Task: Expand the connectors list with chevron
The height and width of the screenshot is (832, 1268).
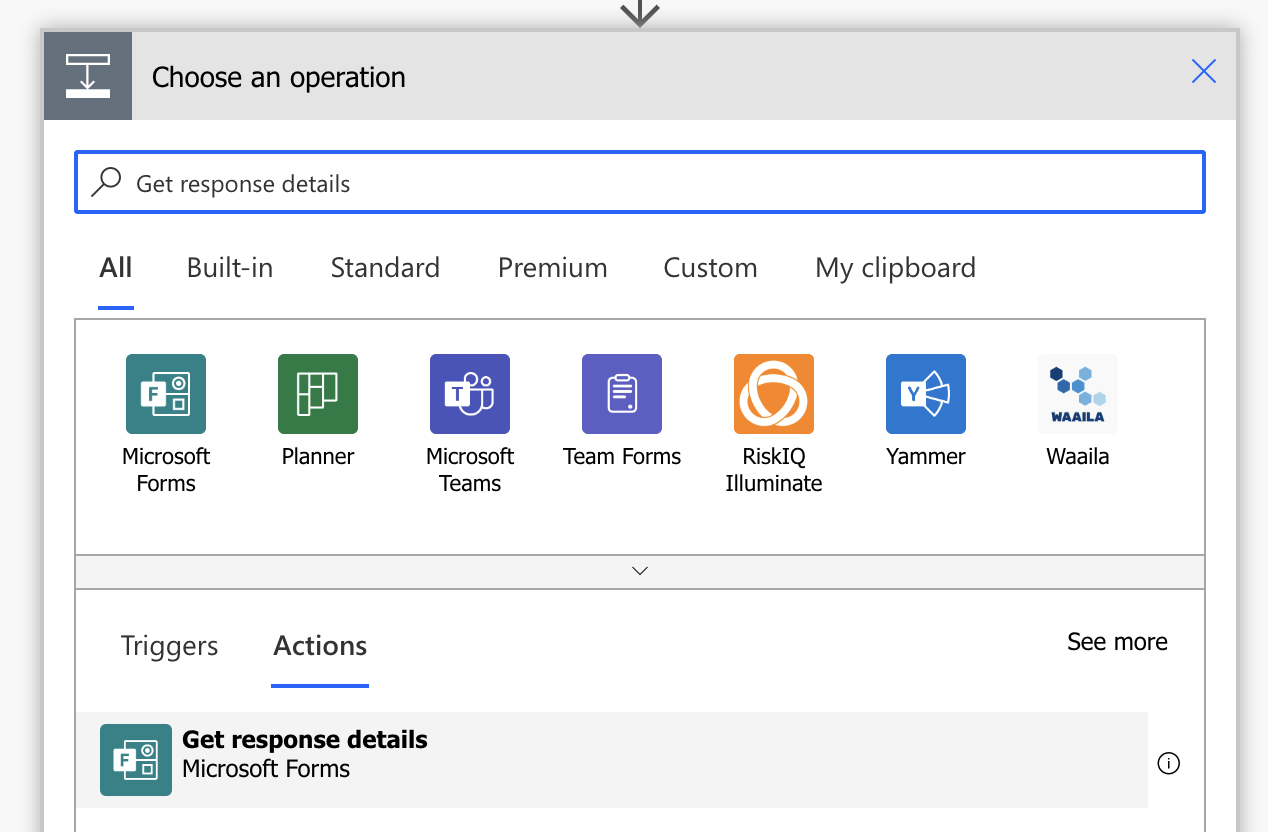Action: pos(640,571)
